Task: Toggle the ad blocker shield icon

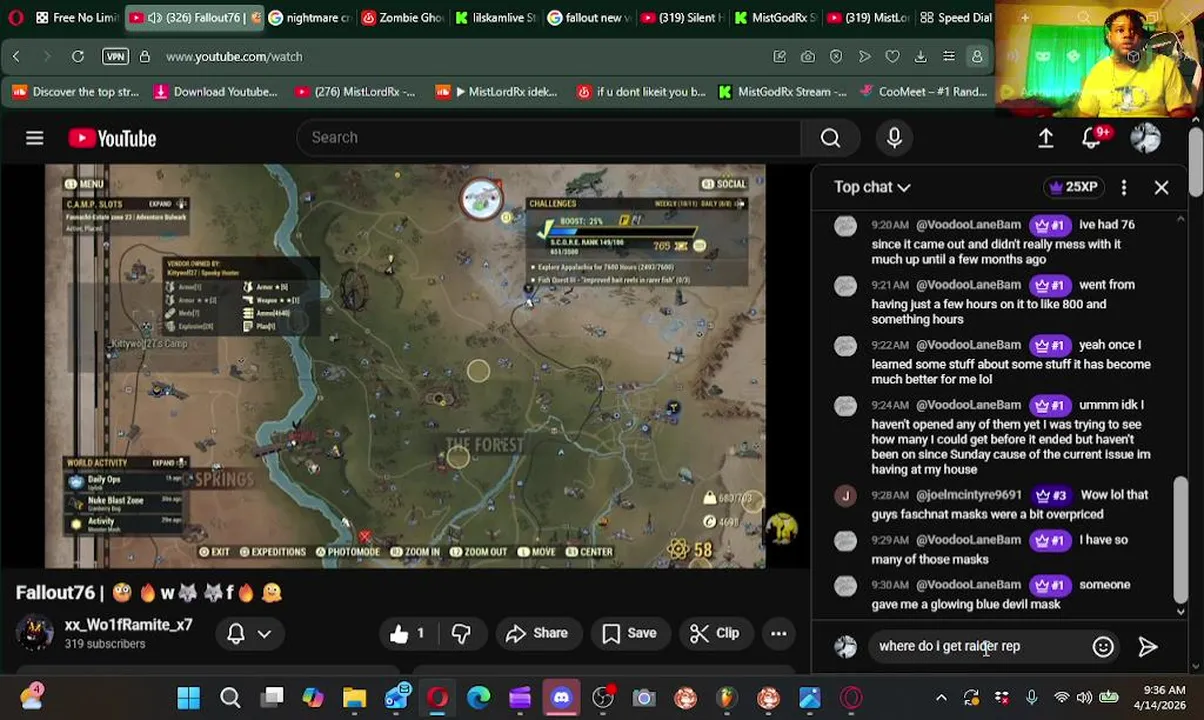Action: [836, 57]
